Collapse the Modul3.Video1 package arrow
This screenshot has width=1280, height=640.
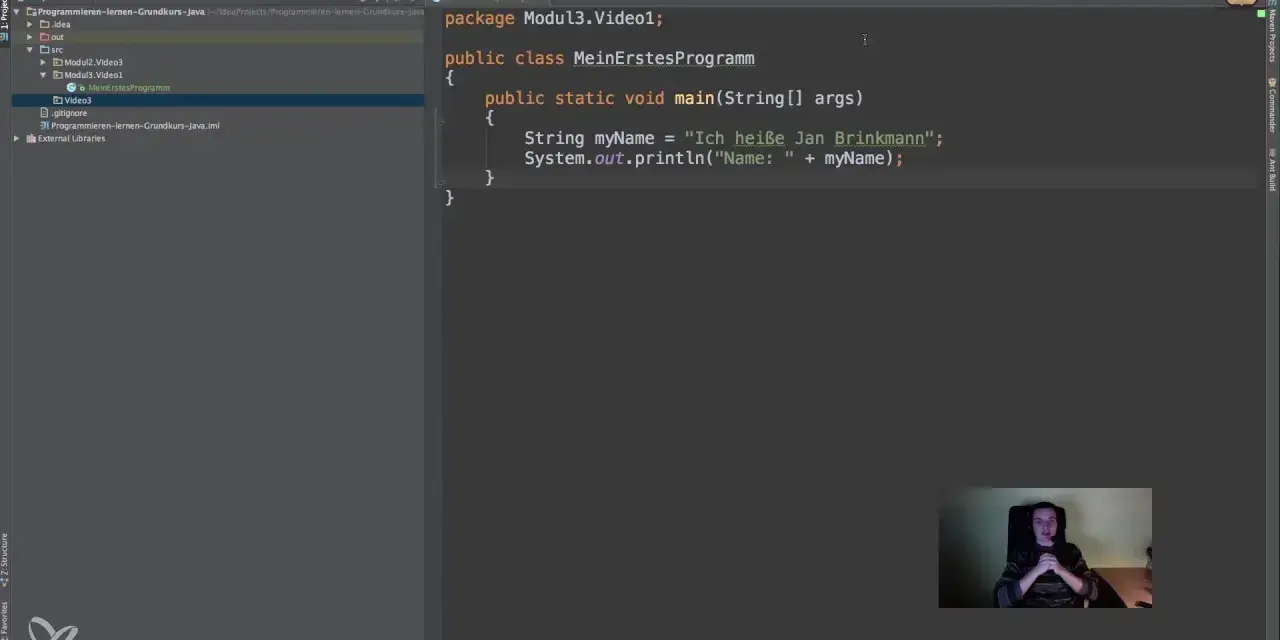43,75
